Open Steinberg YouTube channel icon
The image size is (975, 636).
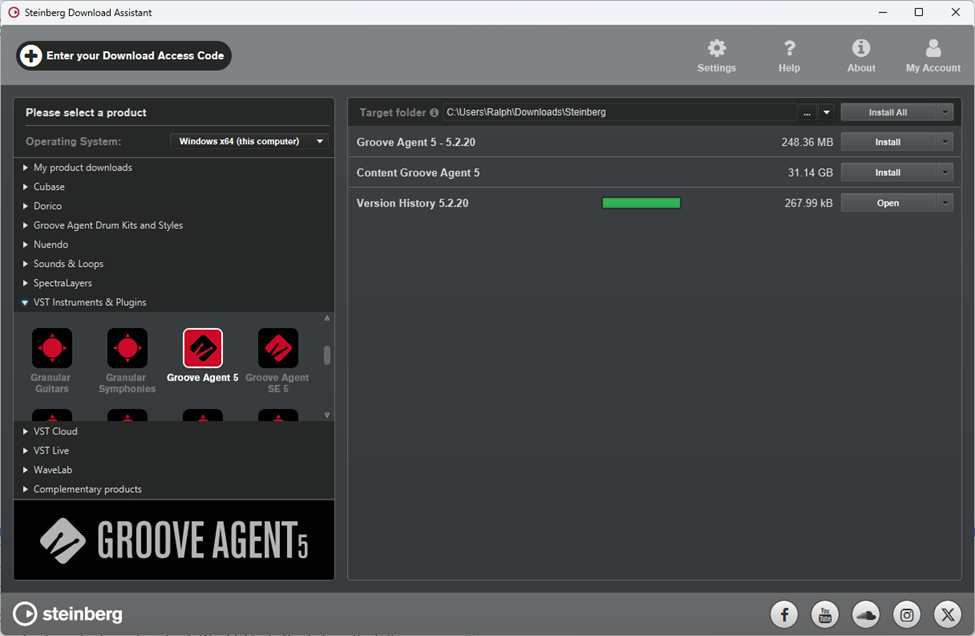[x=825, y=615]
